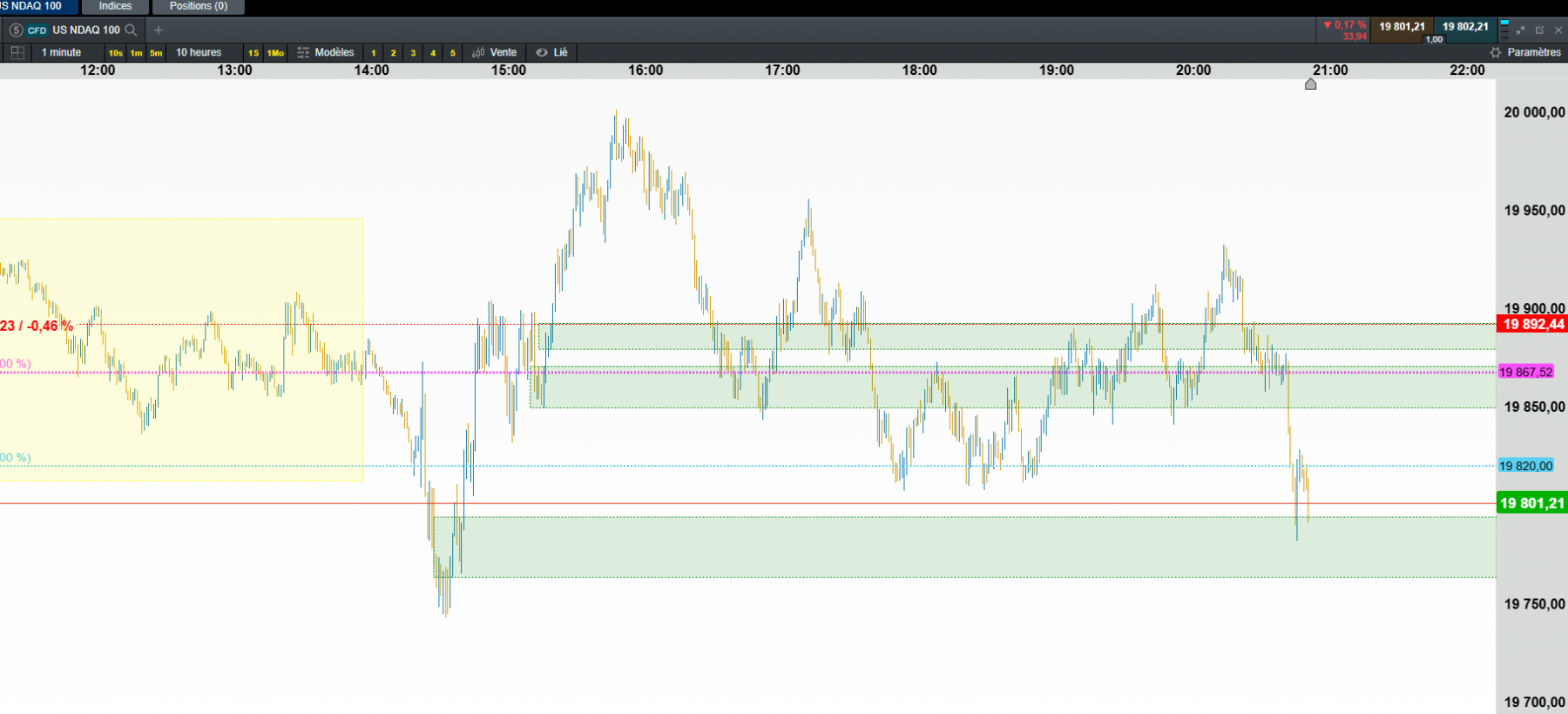1568x714 pixels.
Task: Click the buy price 19 802,21 button
Action: pyautogui.click(x=1465, y=27)
